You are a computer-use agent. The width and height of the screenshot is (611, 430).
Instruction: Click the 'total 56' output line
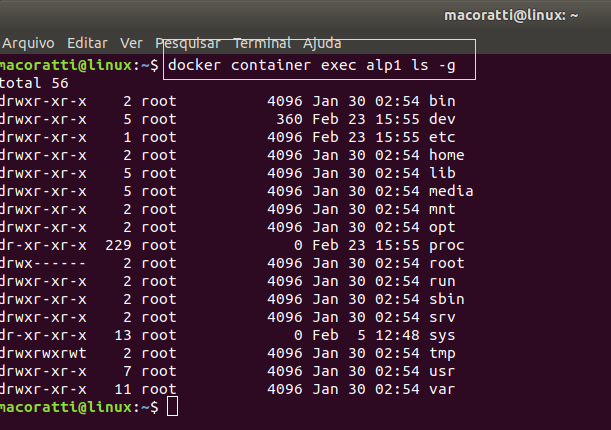tap(34, 83)
